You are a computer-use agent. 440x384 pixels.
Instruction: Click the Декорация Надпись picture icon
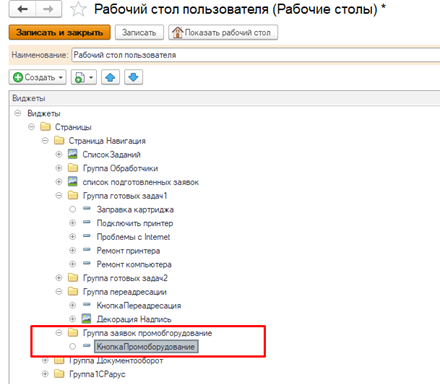click(86, 318)
